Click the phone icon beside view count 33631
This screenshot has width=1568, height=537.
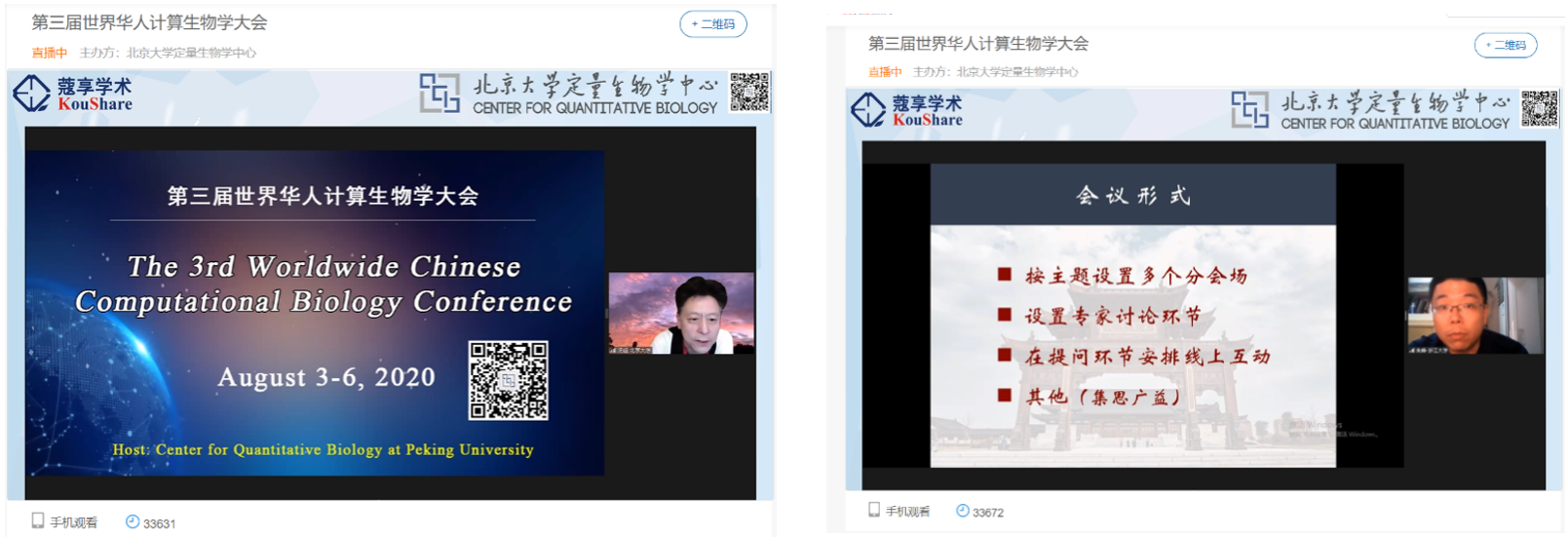(x=38, y=521)
